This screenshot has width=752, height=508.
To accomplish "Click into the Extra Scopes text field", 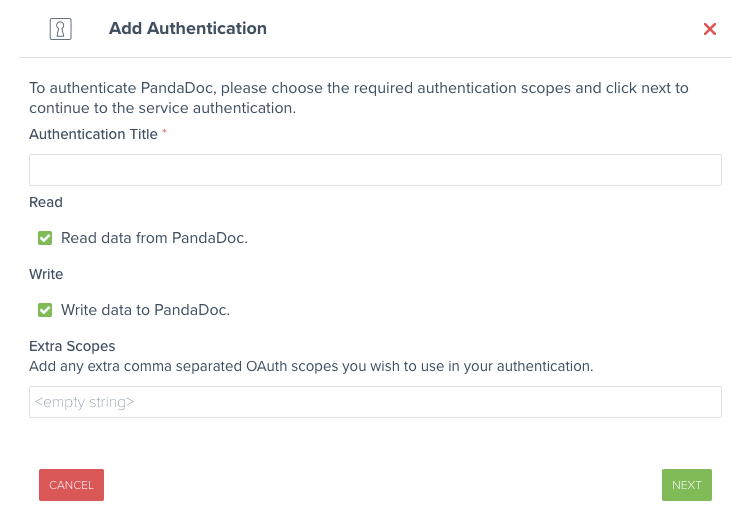I will 375,402.
